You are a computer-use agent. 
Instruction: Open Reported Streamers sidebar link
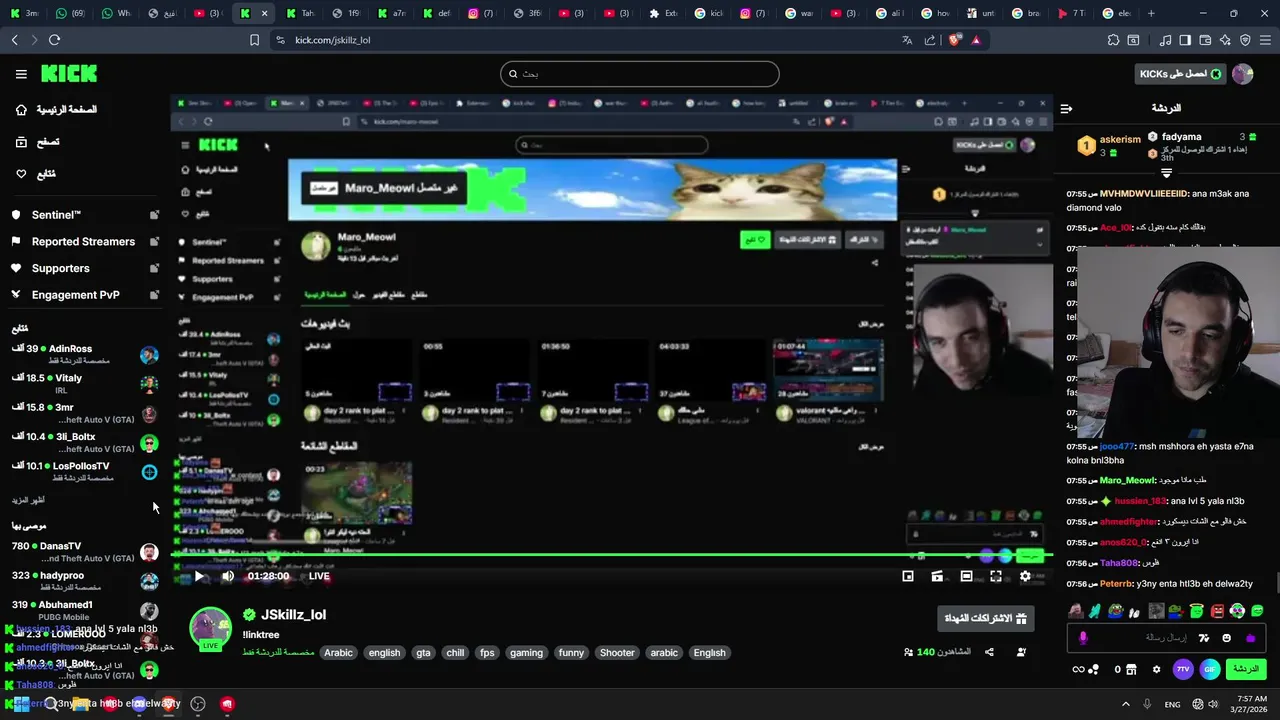83,242
